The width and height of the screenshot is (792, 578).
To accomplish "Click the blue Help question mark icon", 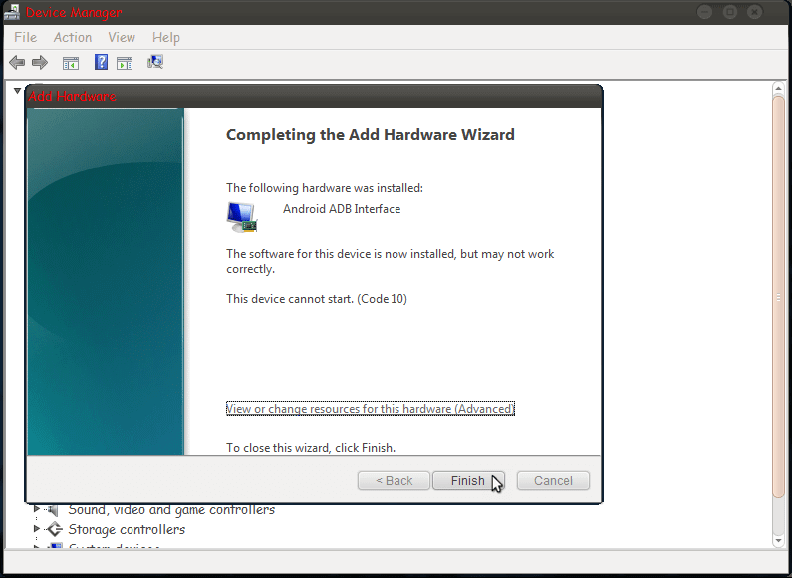I will pos(101,62).
